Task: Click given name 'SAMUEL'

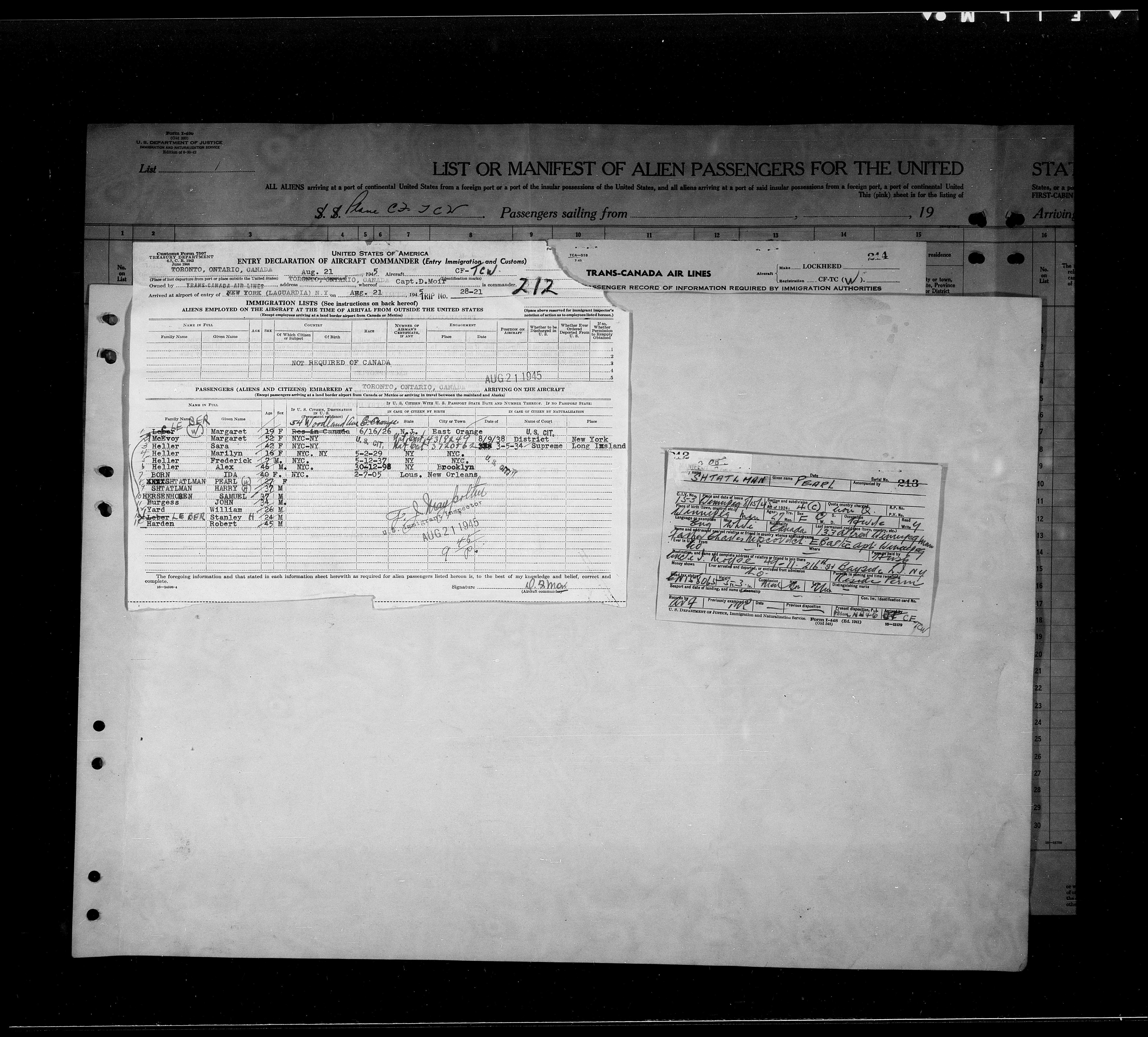Action: [233, 496]
